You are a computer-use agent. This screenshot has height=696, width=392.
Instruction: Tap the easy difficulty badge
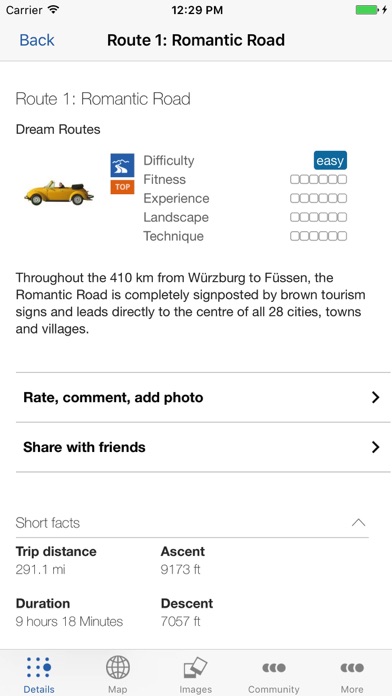330,160
